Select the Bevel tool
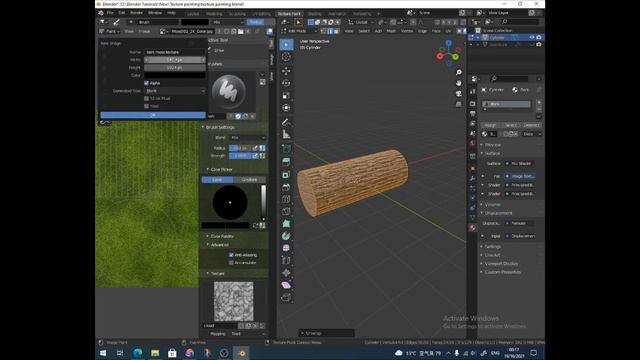Viewport: 640px width, 360px height. [x=286, y=187]
